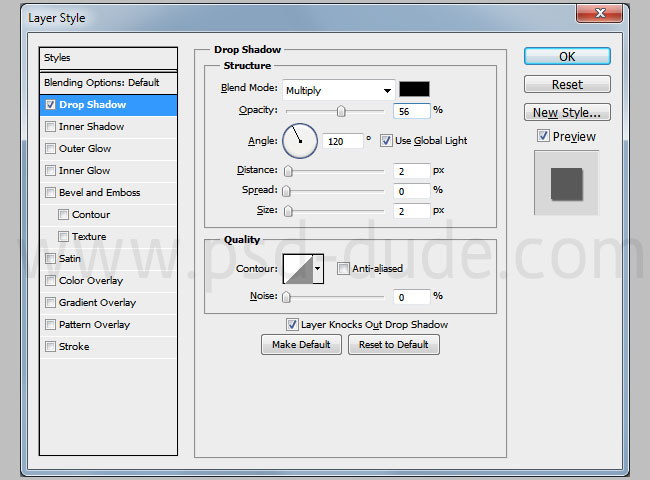Open the Contour picker dropdown arrow
The width and height of the screenshot is (650, 480).
coord(318,269)
